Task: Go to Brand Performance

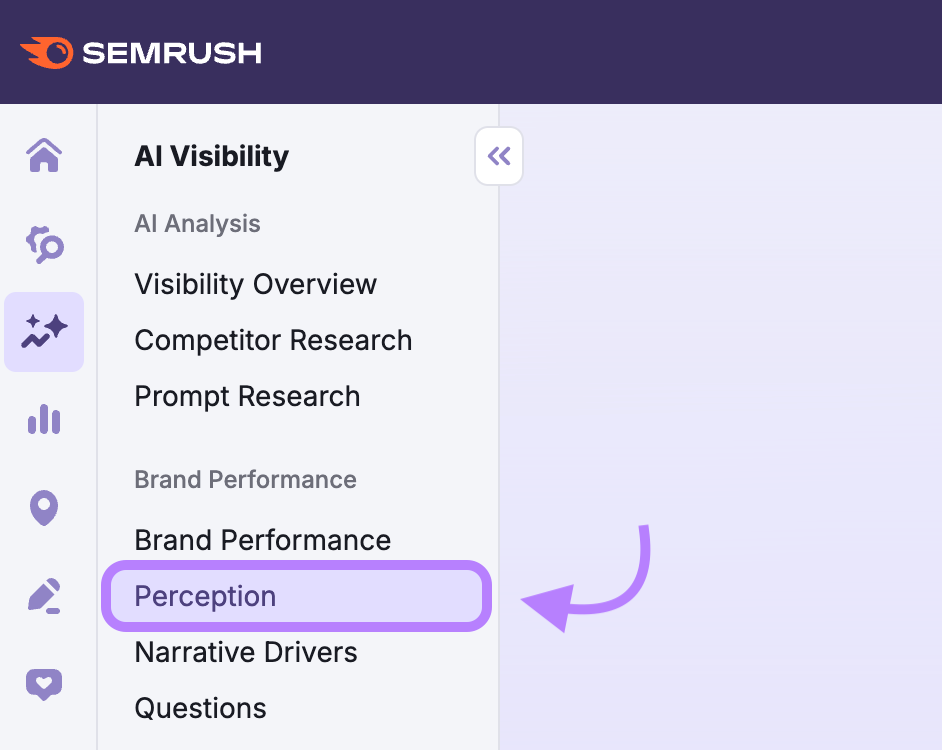Action: point(262,540)
